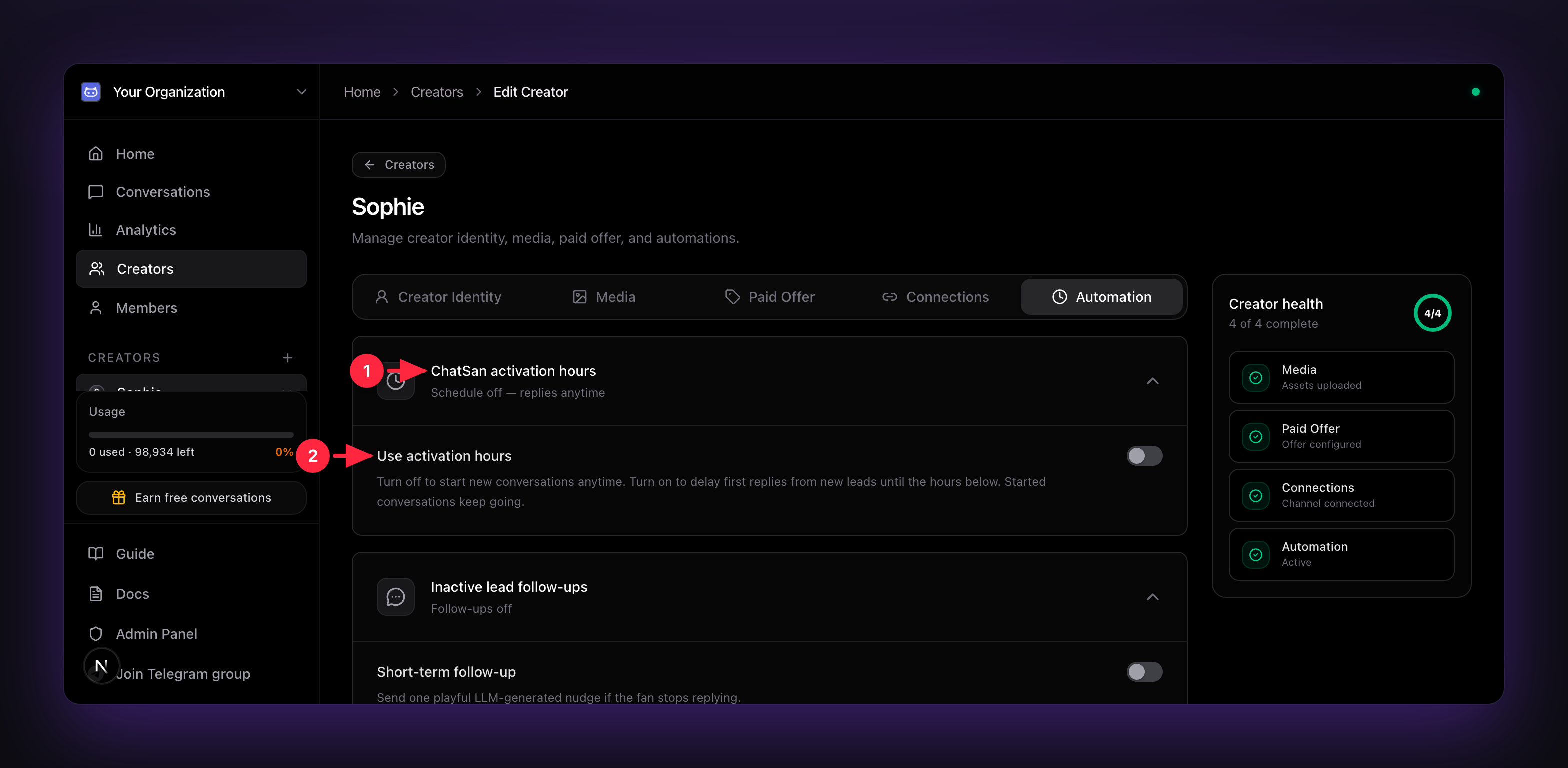This screenshot has width=1568, height=768.
Task: Click the Guide book icon
Action: pyautogui.click(x=96, y=554)
